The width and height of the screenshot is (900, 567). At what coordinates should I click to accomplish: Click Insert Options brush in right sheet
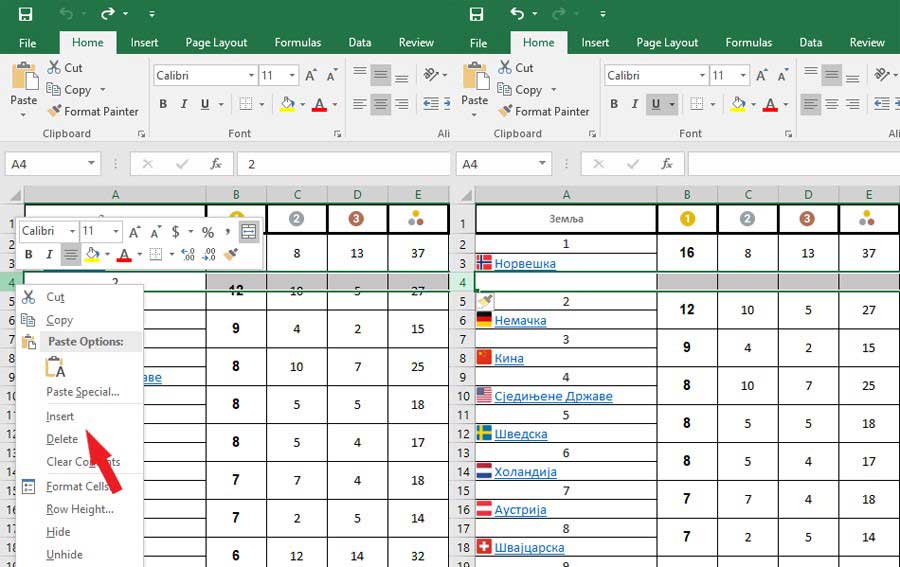[485, 301]
